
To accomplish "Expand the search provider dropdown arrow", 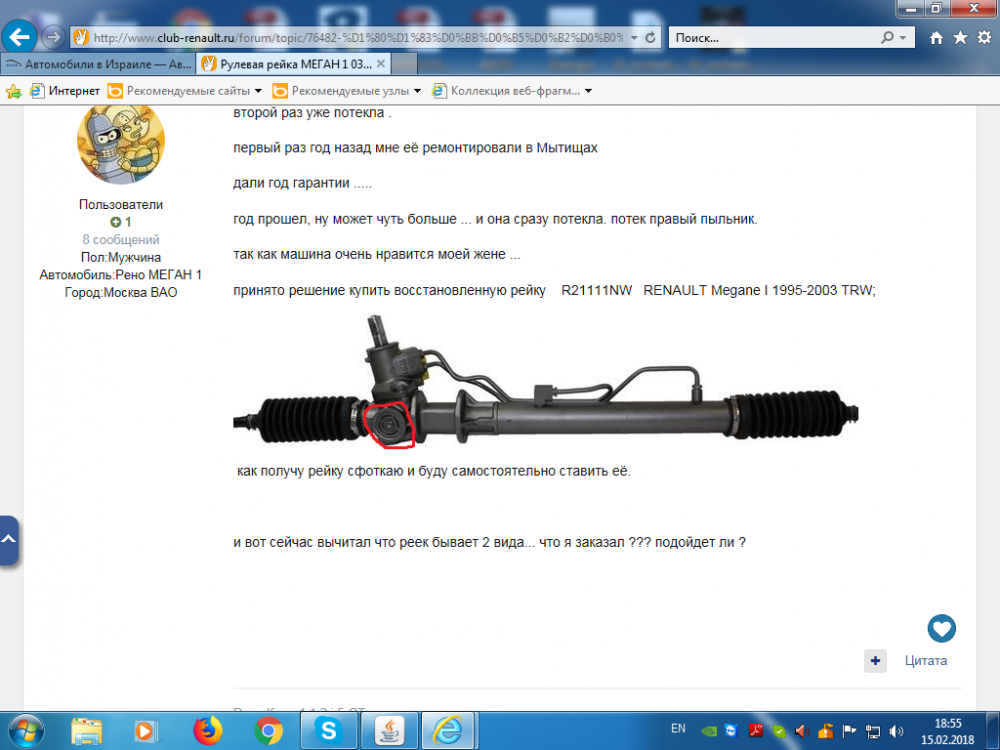I will click(902, 38).
